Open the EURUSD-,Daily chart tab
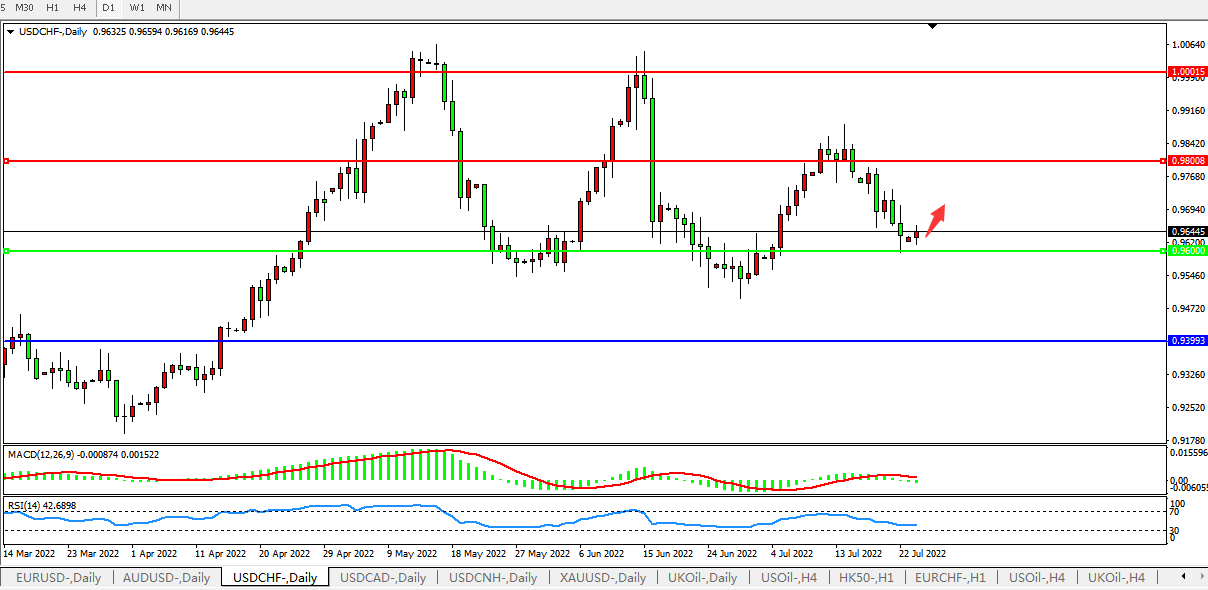The image size is (1208, 590). pos(58,577)
